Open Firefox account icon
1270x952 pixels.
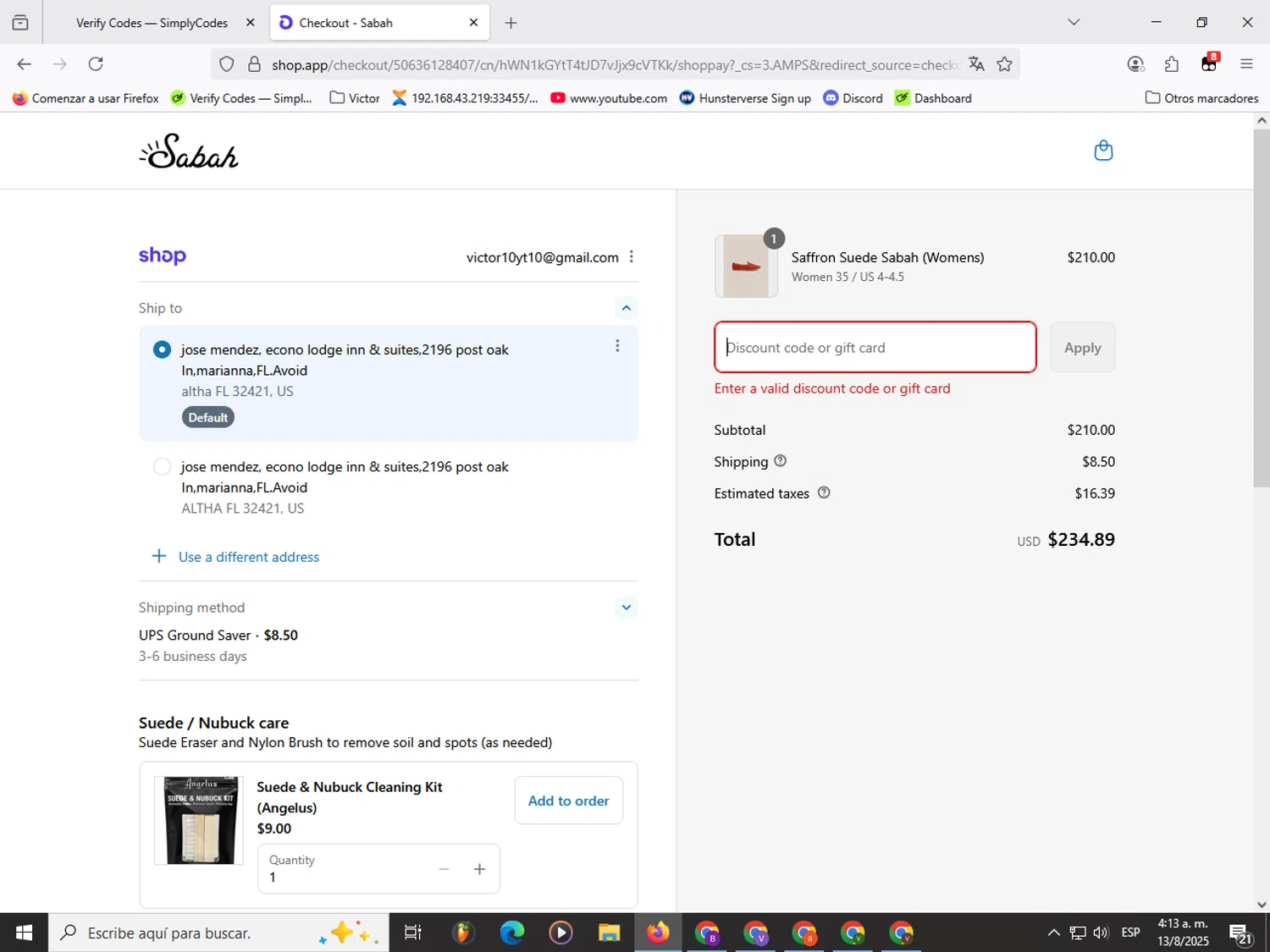[1135, 64]
